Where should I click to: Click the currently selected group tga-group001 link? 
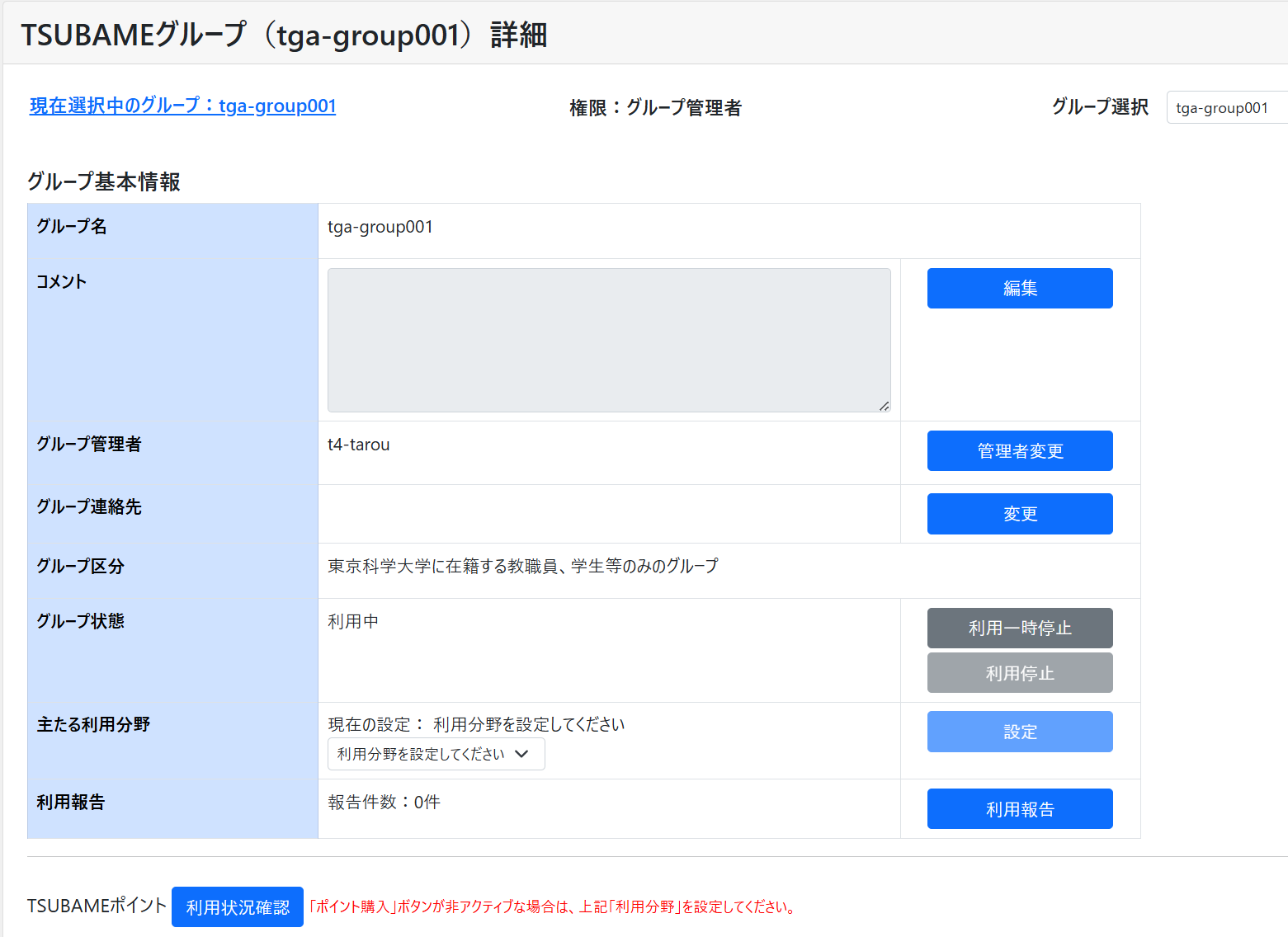pos(182,106)
